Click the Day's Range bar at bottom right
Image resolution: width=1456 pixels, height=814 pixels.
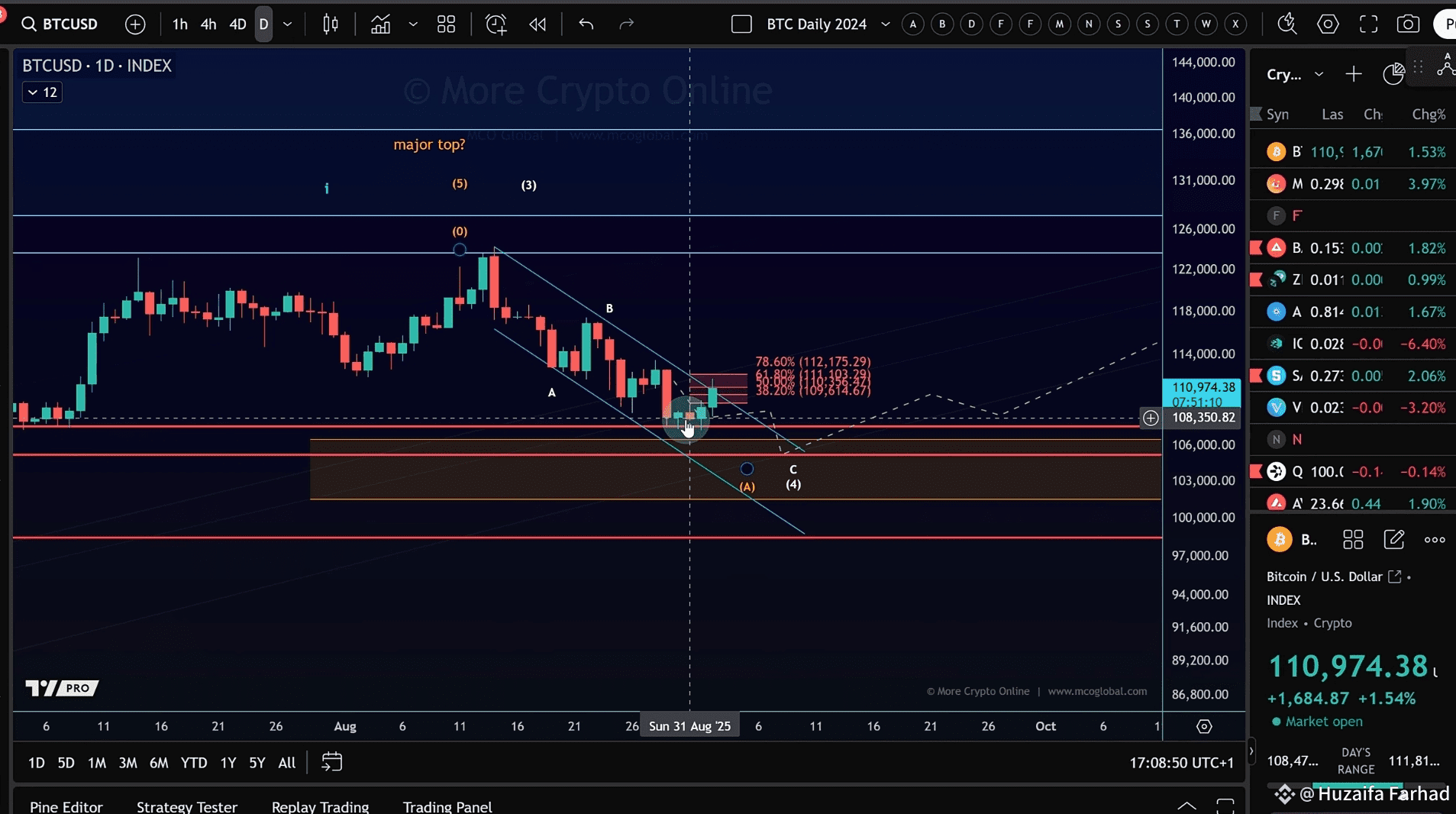[x=1355, y=784]
